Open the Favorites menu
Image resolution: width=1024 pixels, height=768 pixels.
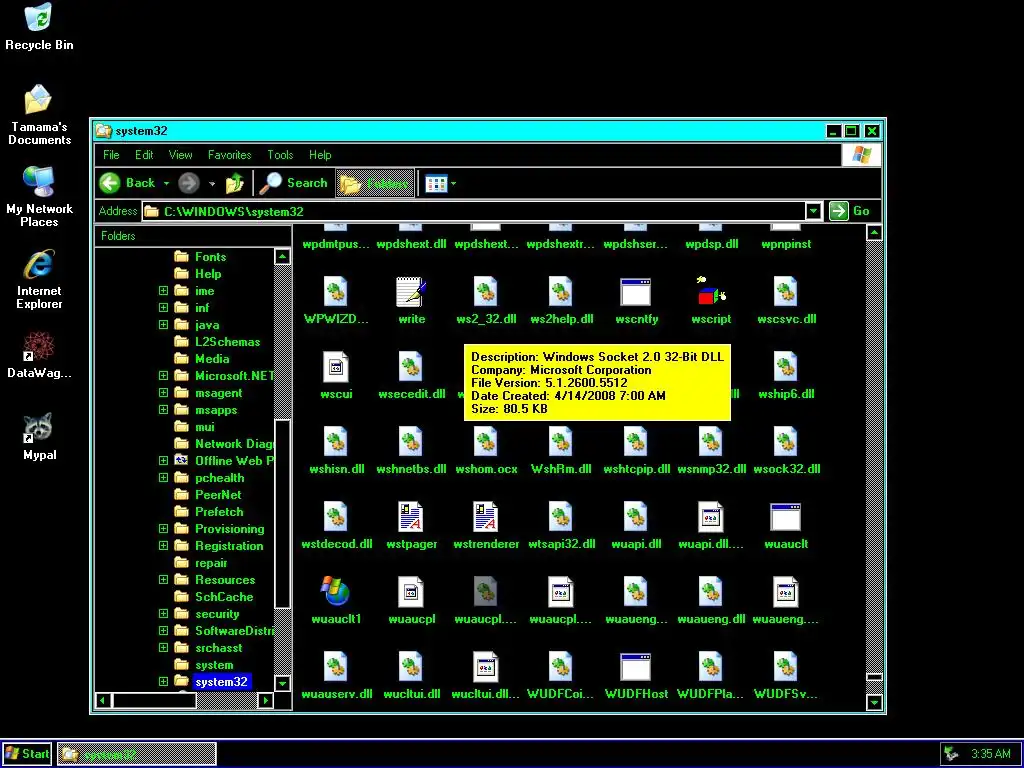tap(229, 155)
